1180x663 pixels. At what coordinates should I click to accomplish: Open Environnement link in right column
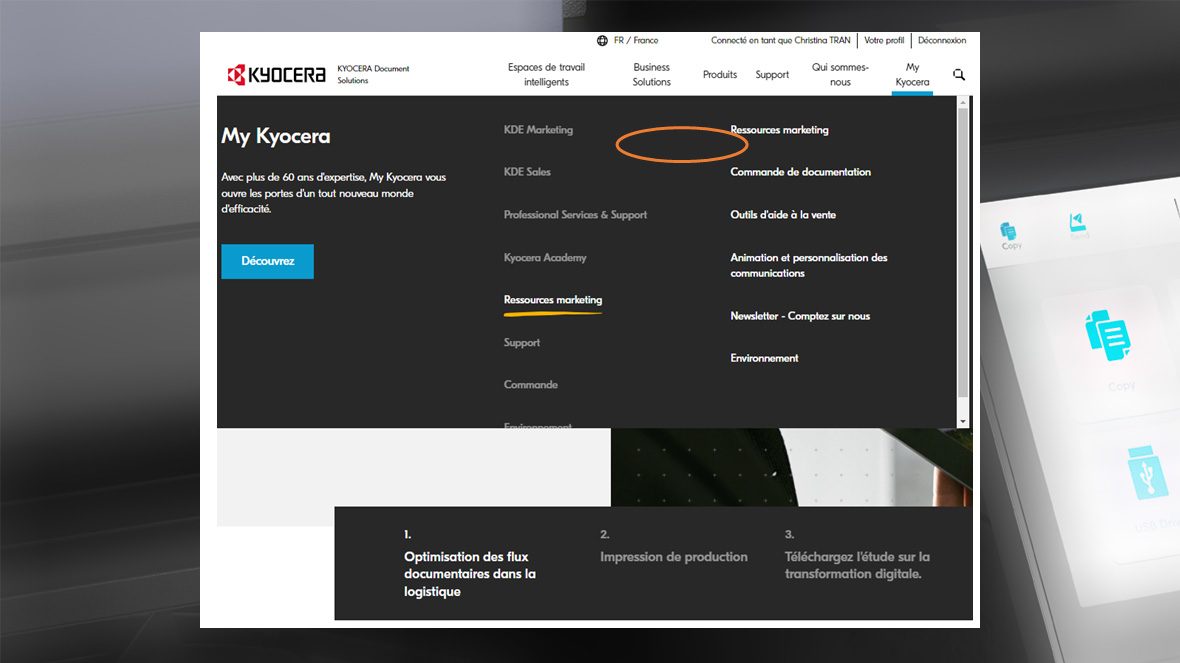pos(764,358)
